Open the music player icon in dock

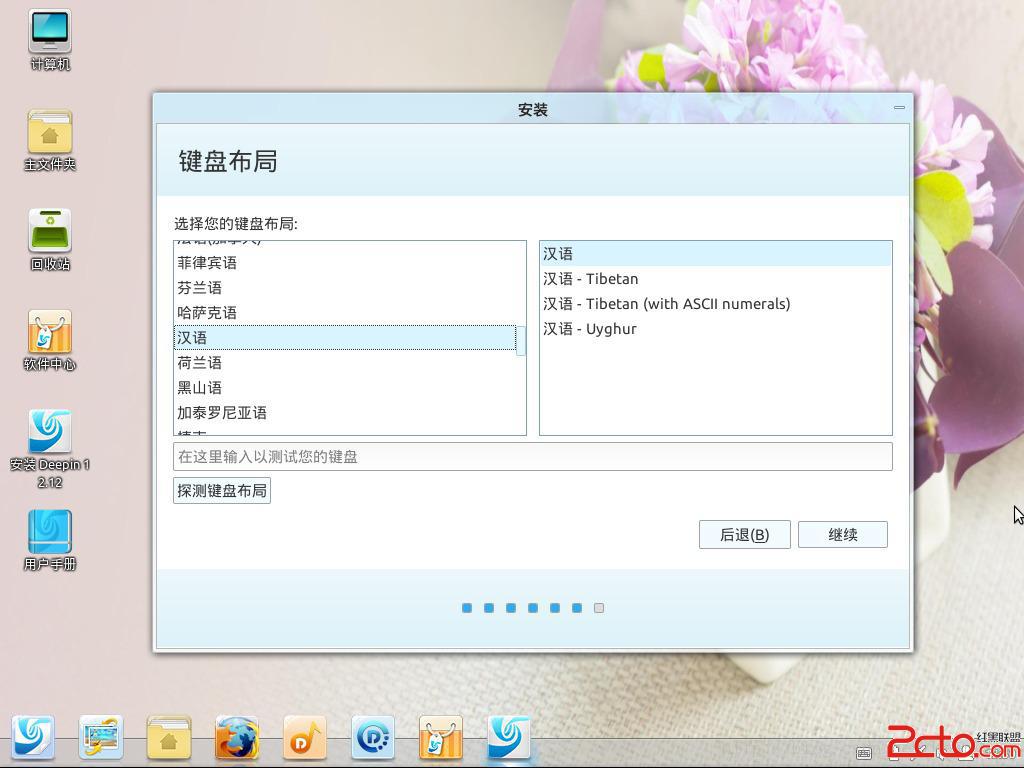coord(304,737)
